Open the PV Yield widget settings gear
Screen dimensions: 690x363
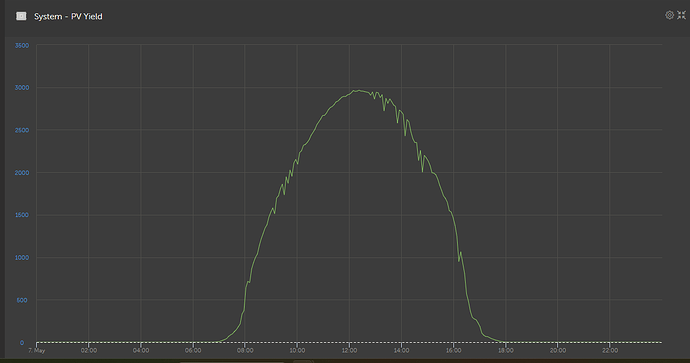click(x=669, y=15)
